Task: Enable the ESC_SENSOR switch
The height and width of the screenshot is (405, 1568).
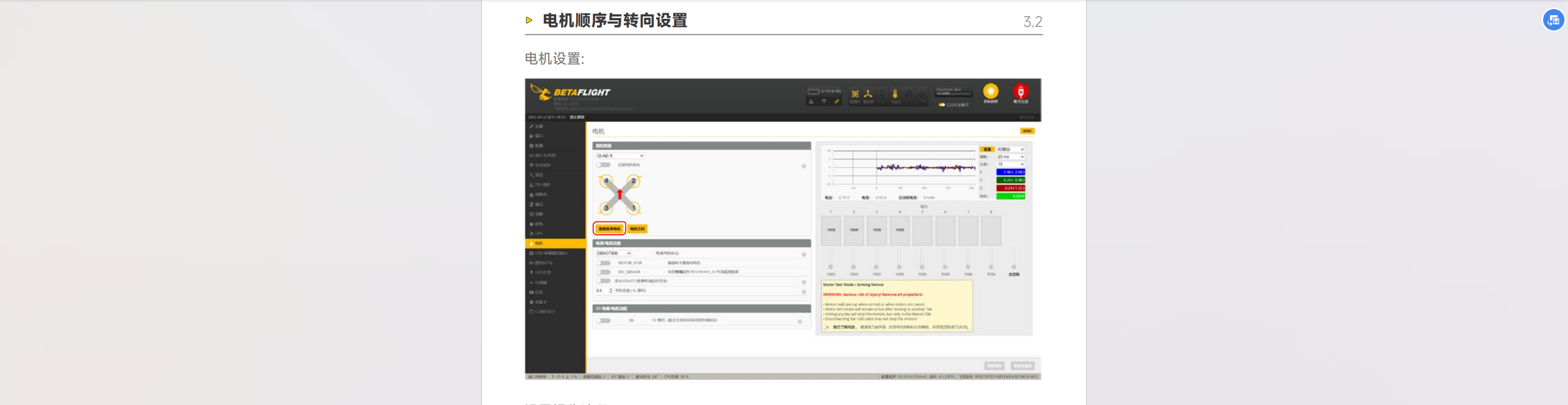Action: click(603, 272)
